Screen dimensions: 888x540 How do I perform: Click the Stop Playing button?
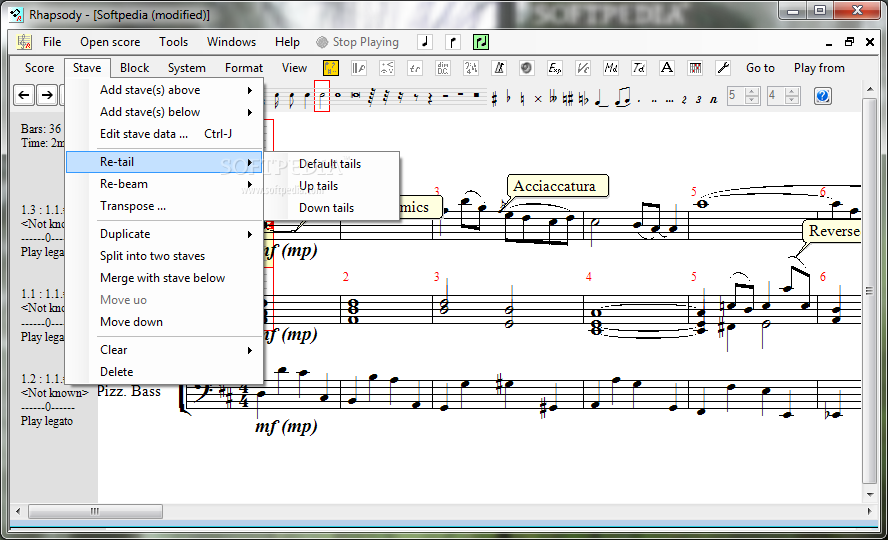pos(357,42)
